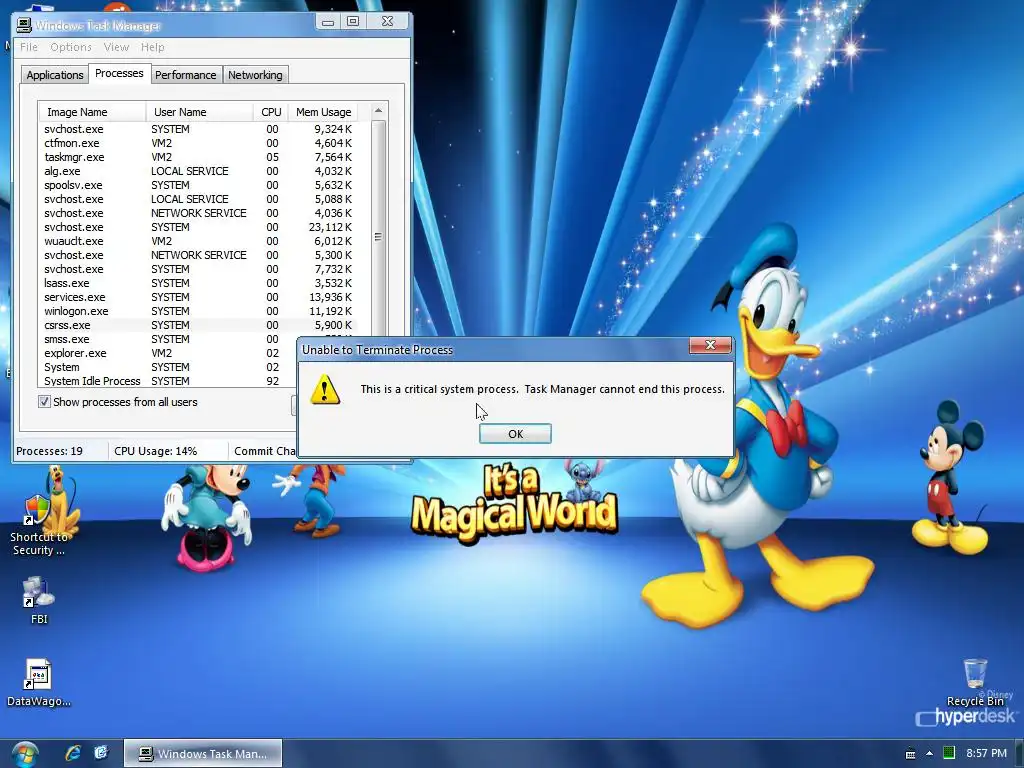
Task: Click scroll up arrow in process list
Action: point(378,111)
